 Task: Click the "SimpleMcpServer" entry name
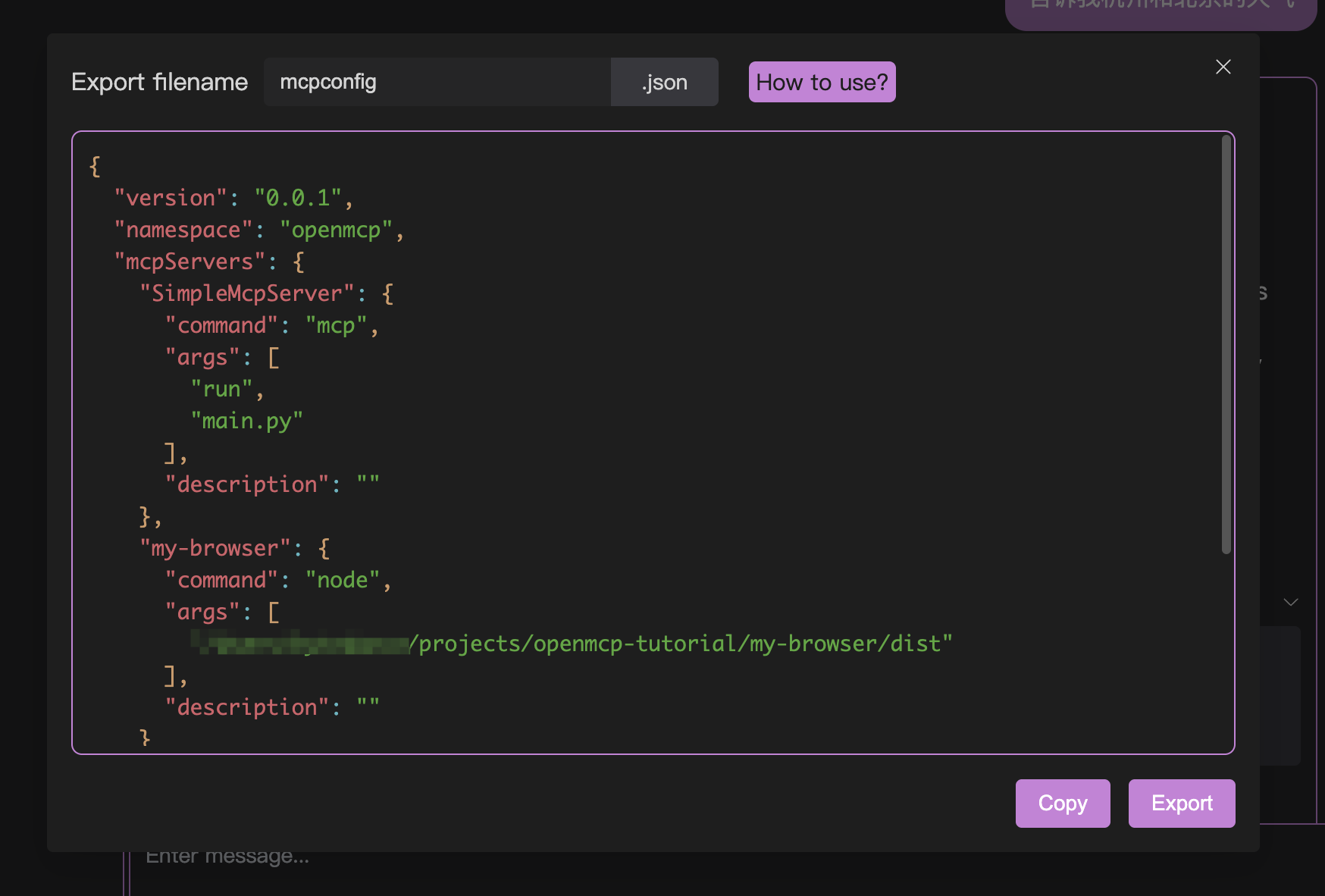[247, 293]
